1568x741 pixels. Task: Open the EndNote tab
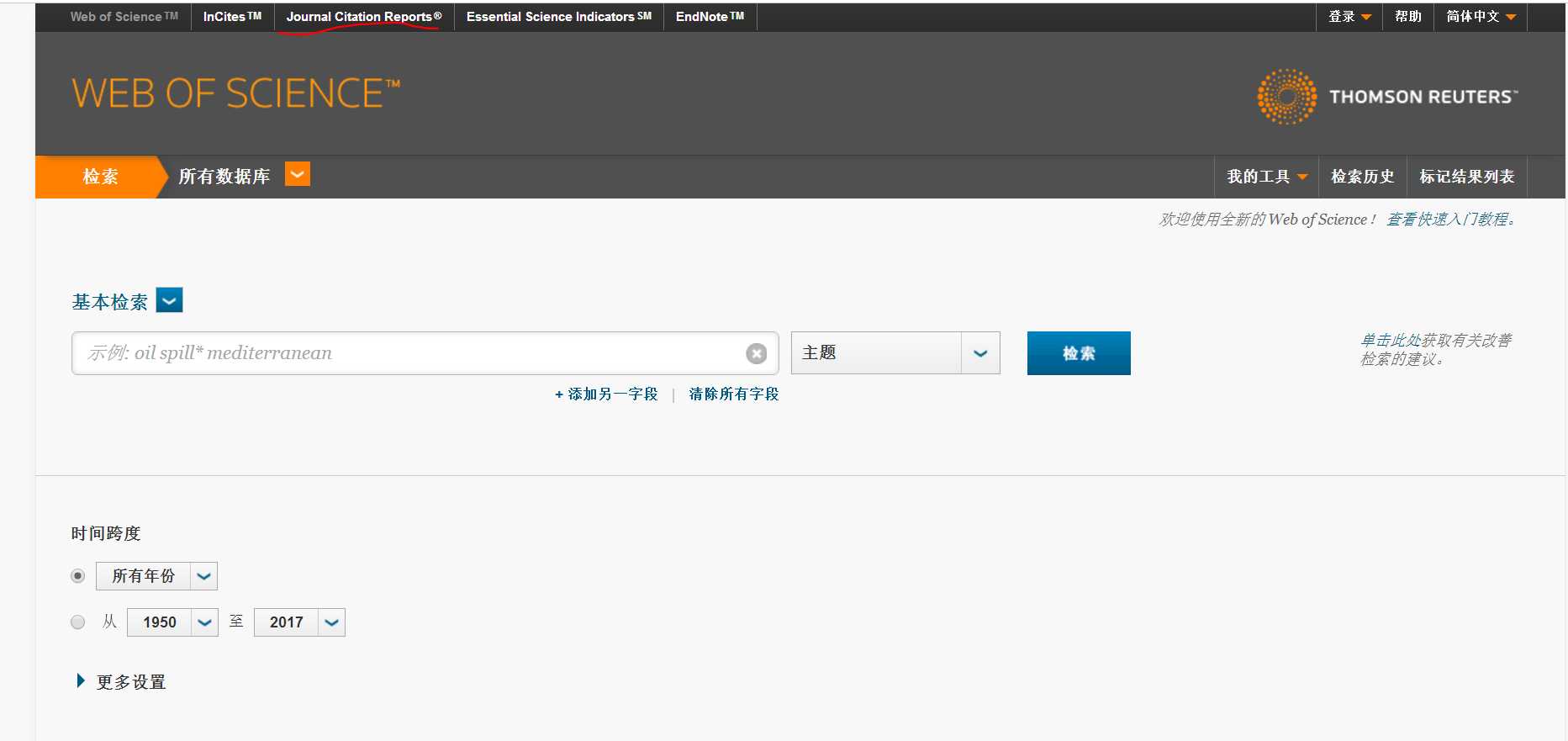710,17
